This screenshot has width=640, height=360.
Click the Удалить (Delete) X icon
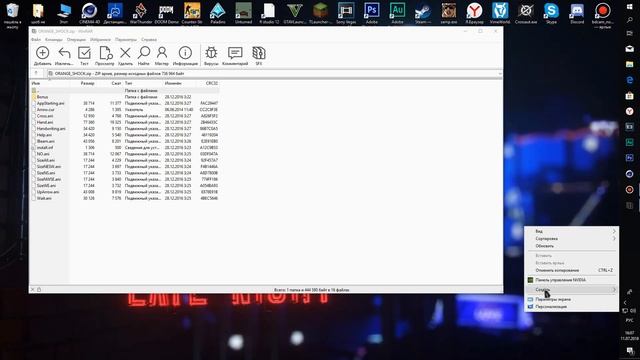[x=125, y=56]
